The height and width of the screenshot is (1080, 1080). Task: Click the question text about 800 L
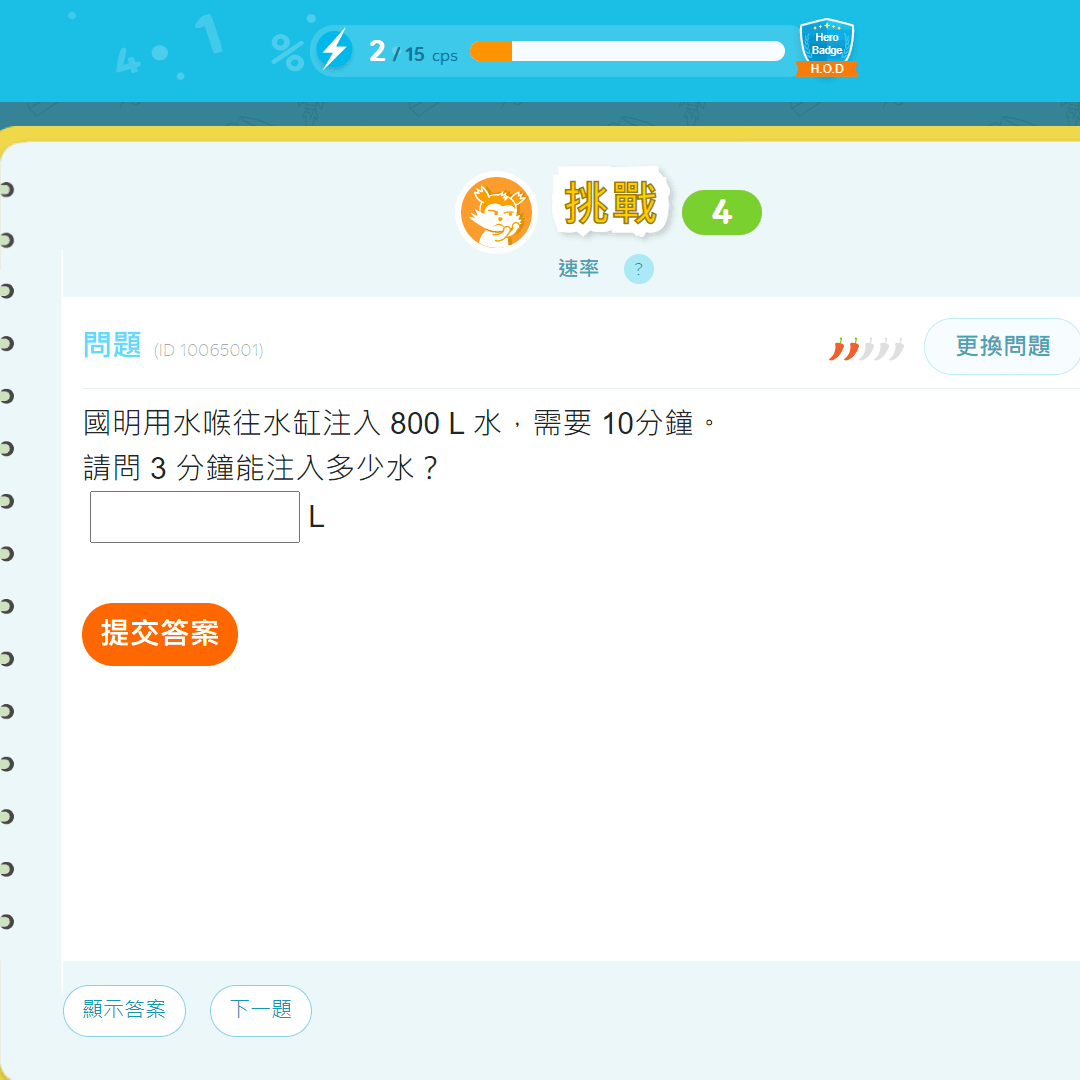(400, 424)
